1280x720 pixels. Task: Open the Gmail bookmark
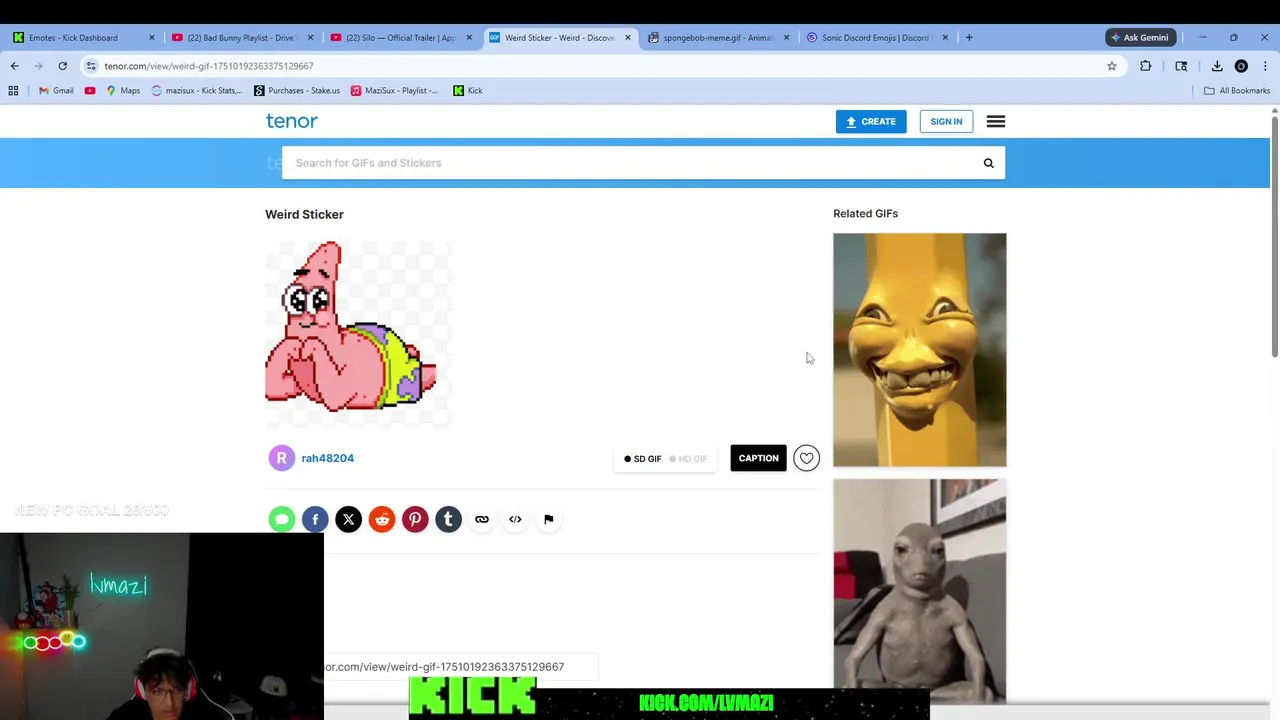point(56,90)
